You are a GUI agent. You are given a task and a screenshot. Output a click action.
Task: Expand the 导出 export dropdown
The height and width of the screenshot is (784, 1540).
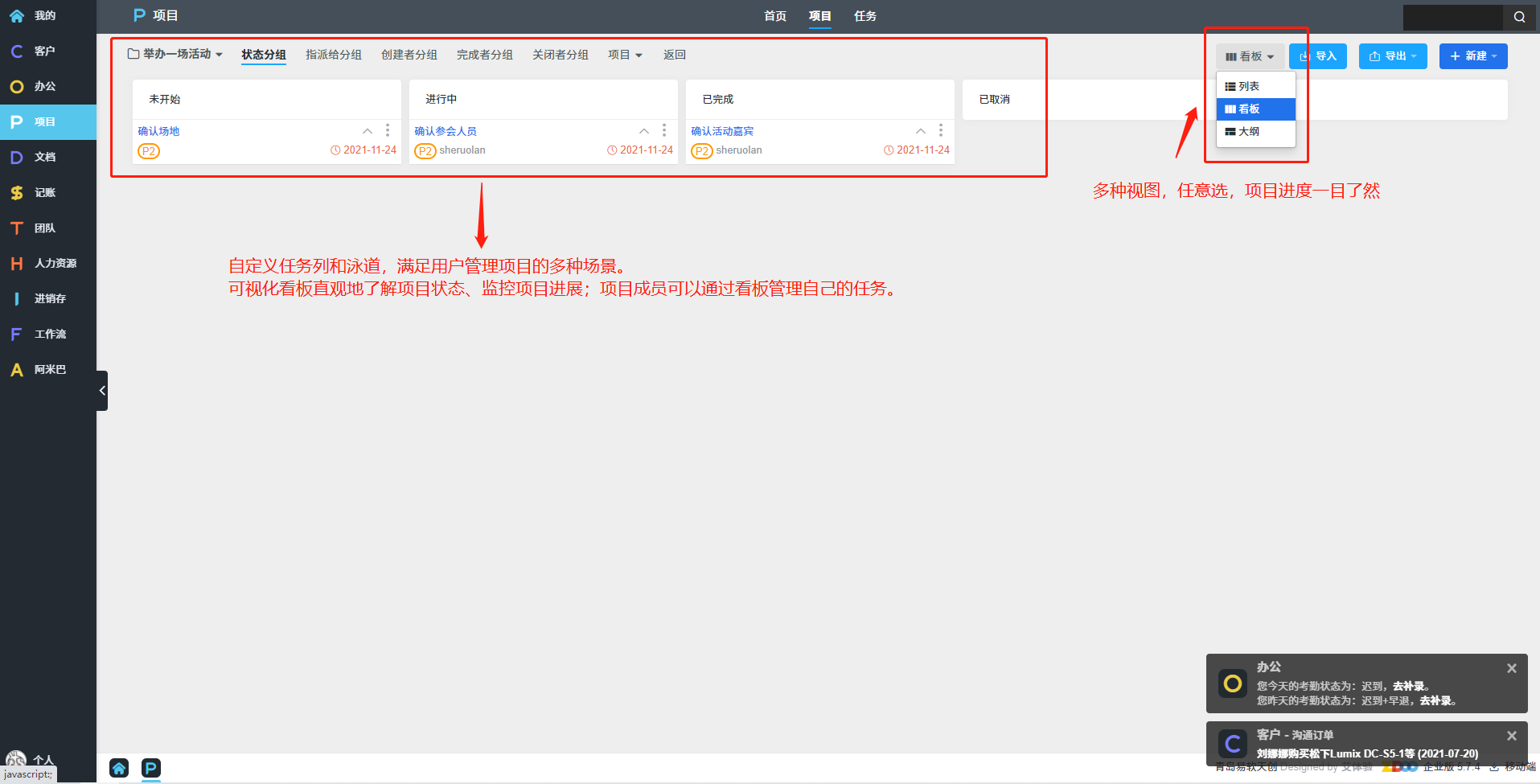click(x=1393, y=56)
